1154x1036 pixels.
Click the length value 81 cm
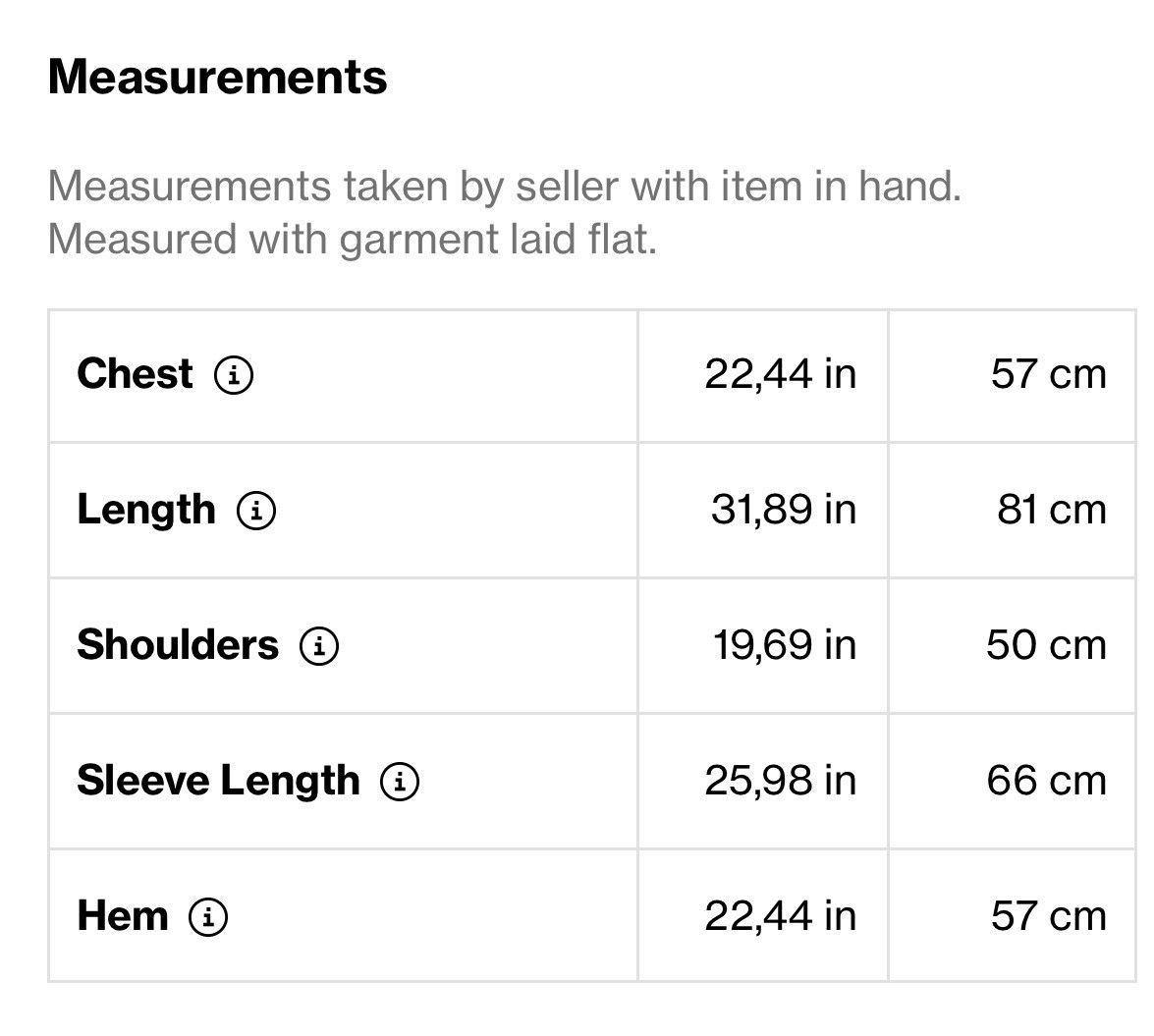pyautogui.click(x=1053, y=510)
